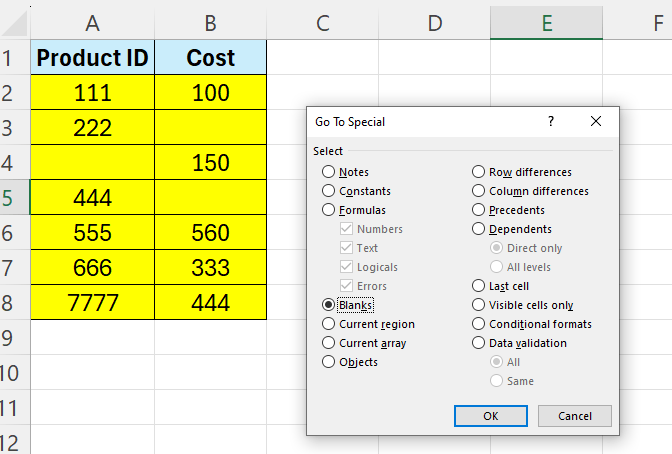Close the Go To Special dialog

tap(596, 121)
